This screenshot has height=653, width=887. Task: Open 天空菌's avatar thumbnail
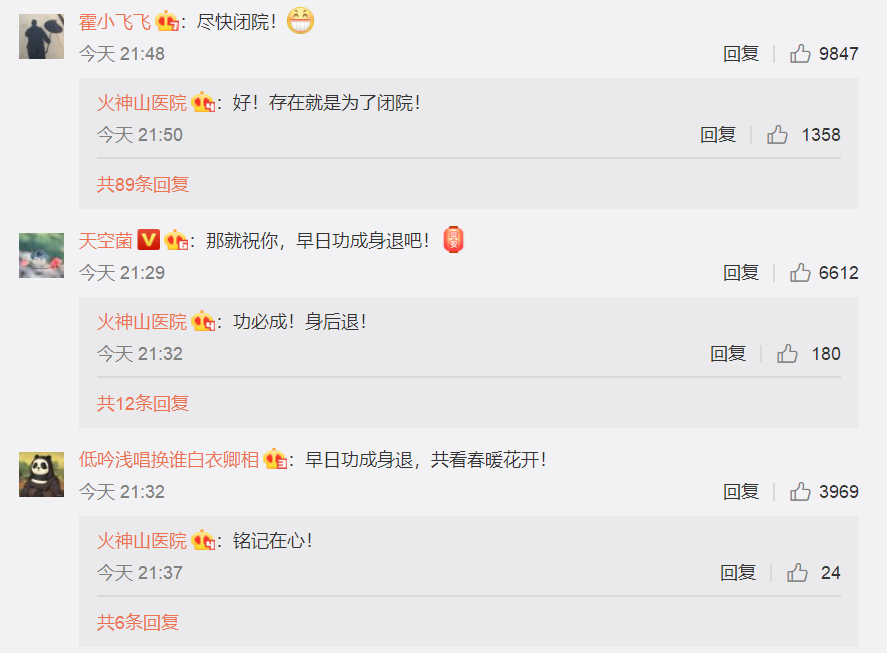[41, 255]
